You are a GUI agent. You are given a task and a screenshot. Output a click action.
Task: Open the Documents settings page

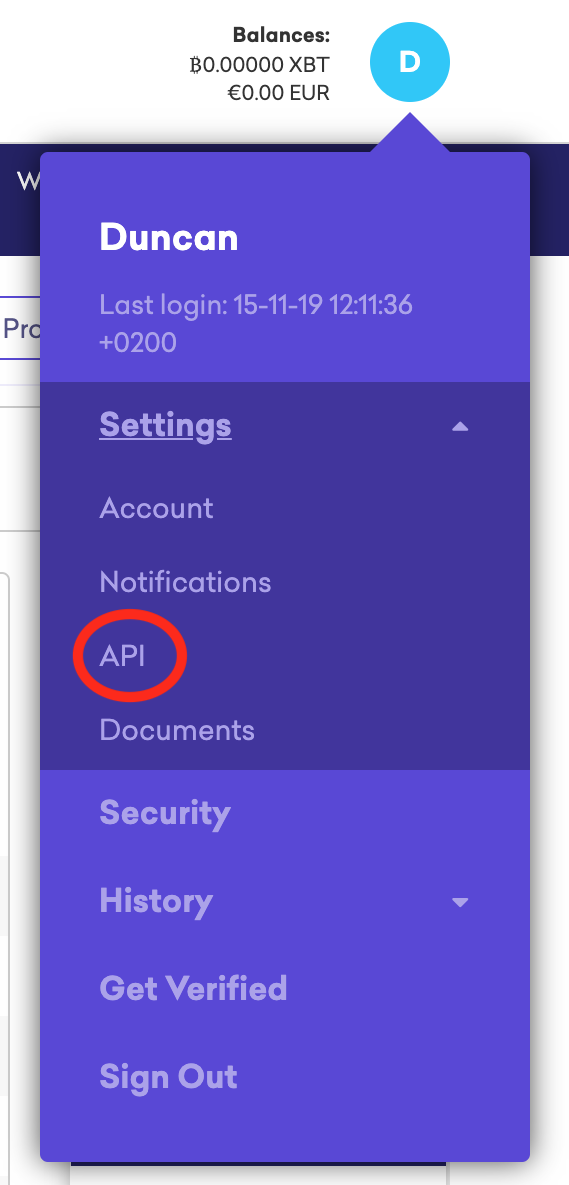tap(177, 730)
